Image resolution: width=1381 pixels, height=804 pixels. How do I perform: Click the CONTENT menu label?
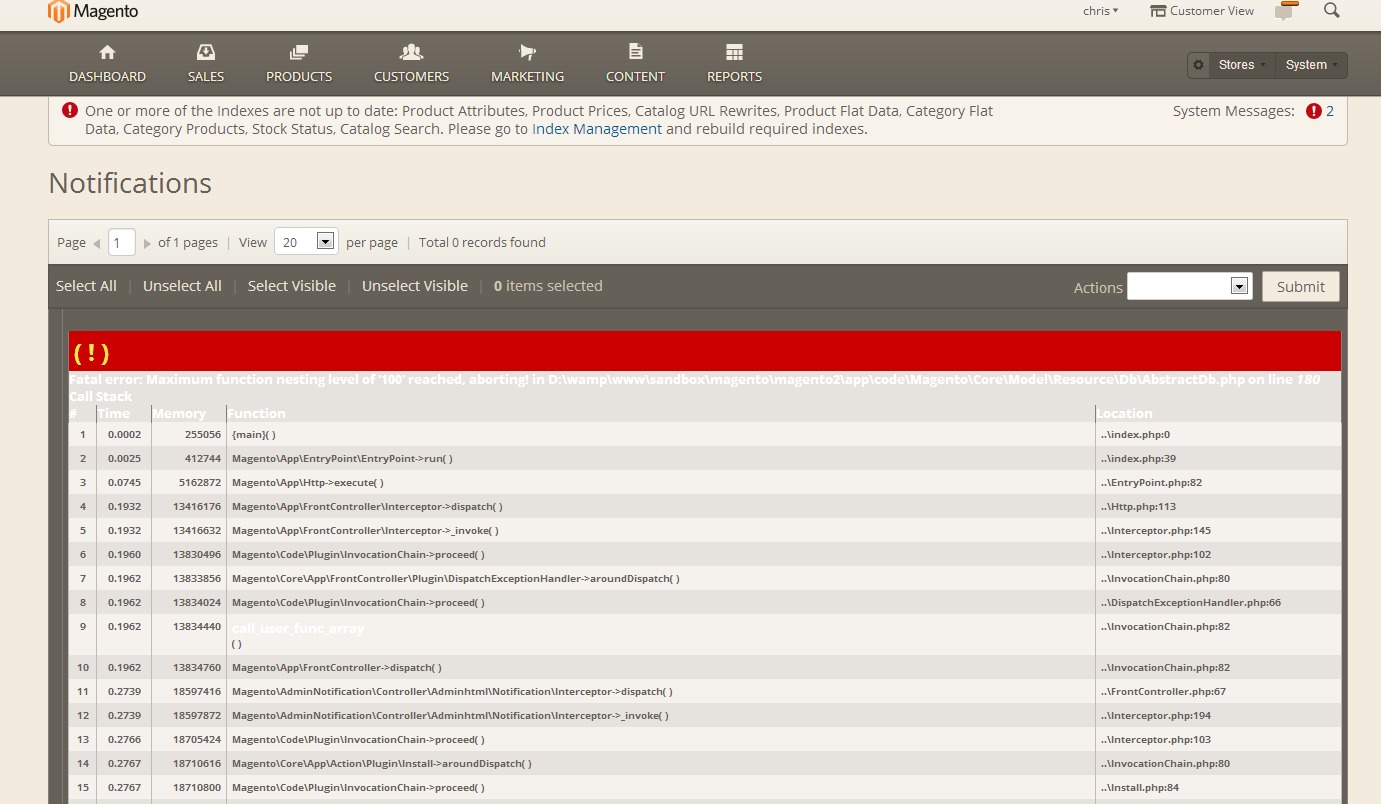pyautogui.click(x=635, y=77)
